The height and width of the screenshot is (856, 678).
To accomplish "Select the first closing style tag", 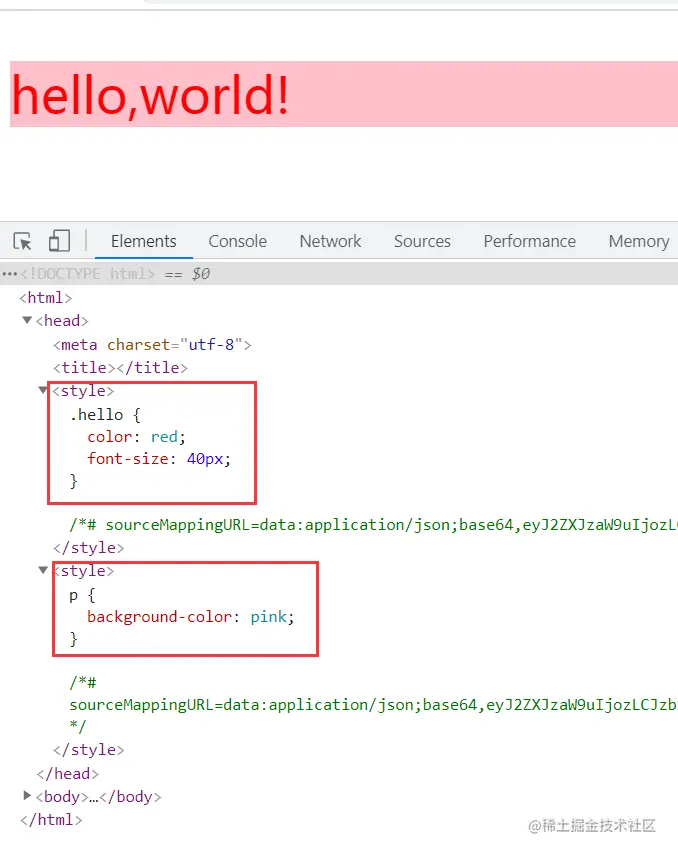I will click(88, 548).
